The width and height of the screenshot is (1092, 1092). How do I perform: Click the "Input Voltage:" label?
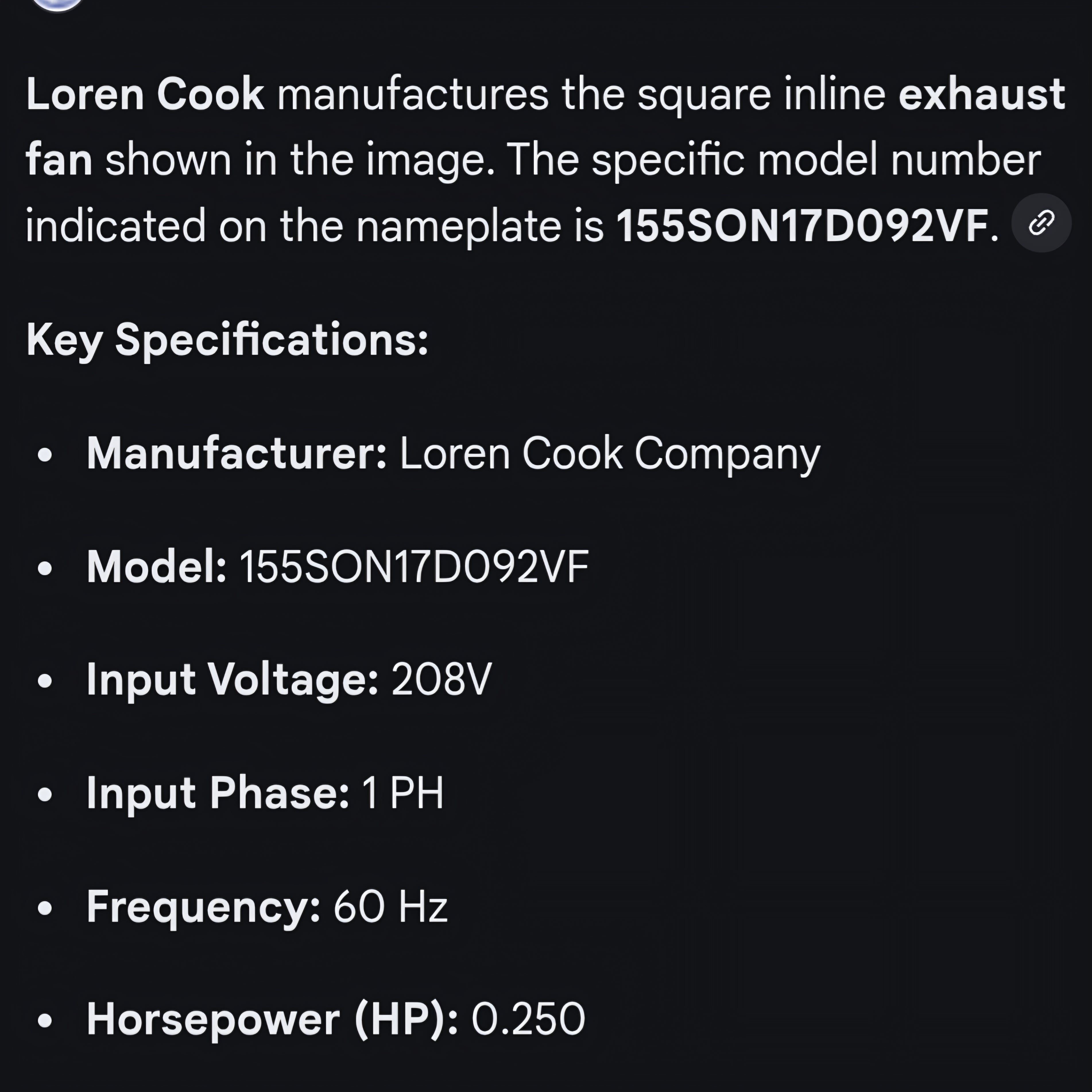tap(232, 680)
